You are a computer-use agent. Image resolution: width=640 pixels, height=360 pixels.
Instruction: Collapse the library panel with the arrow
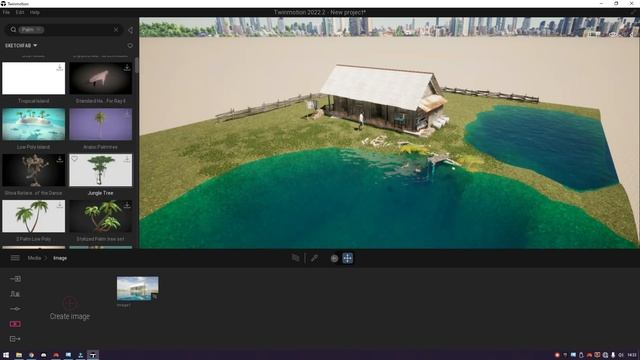point(130,30)
